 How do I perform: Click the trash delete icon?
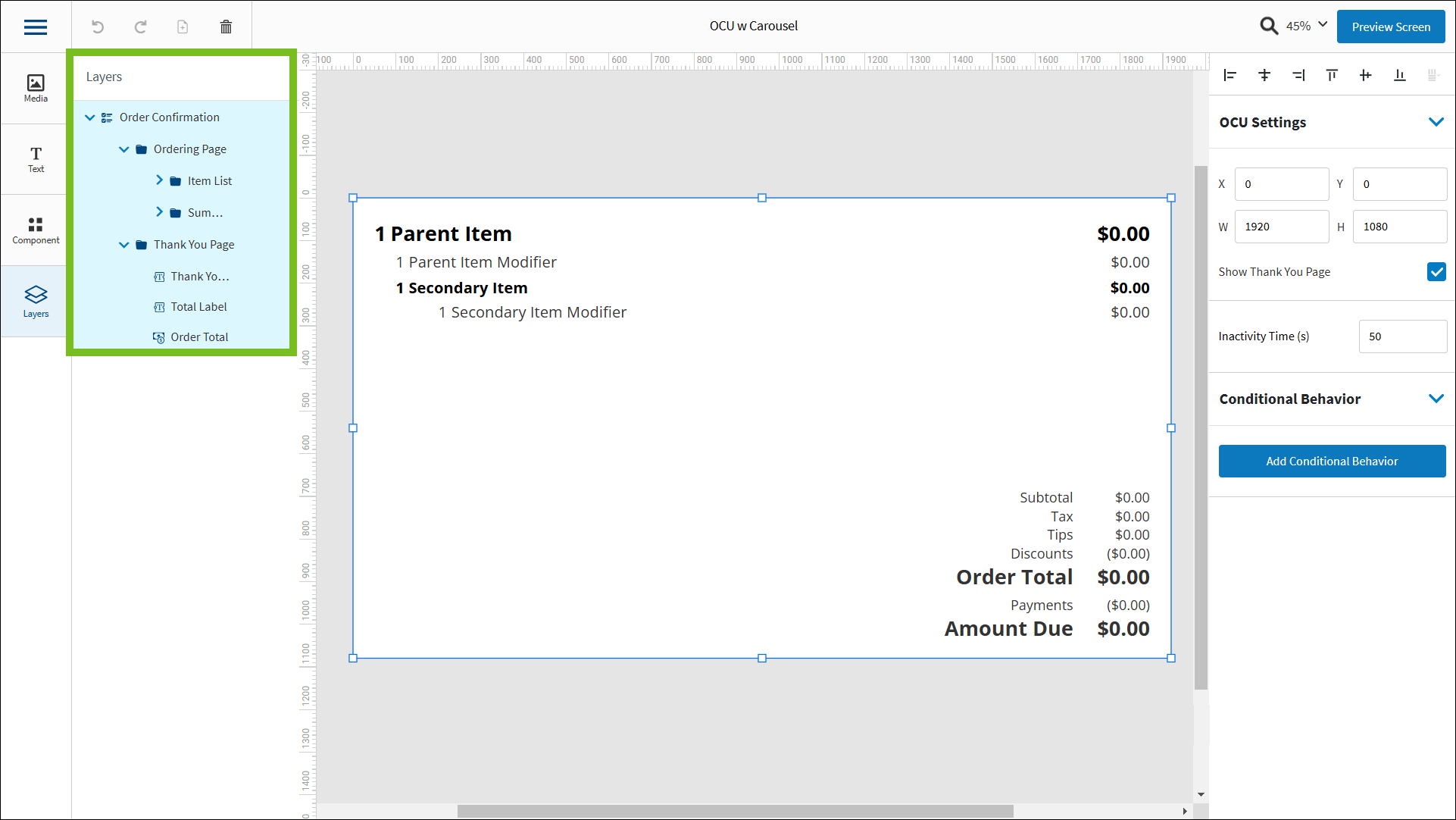coord(226,27)
